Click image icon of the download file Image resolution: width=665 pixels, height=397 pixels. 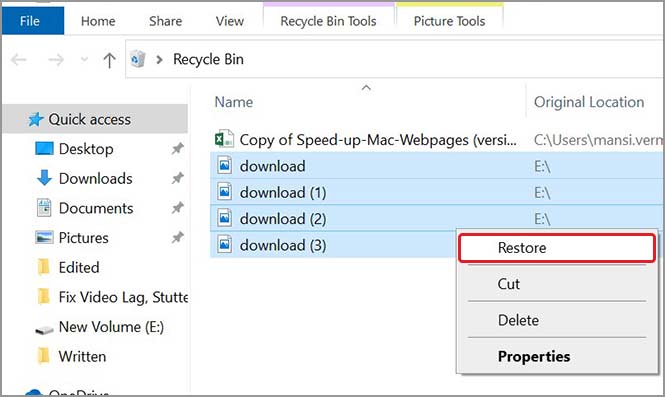click(225, 165)
